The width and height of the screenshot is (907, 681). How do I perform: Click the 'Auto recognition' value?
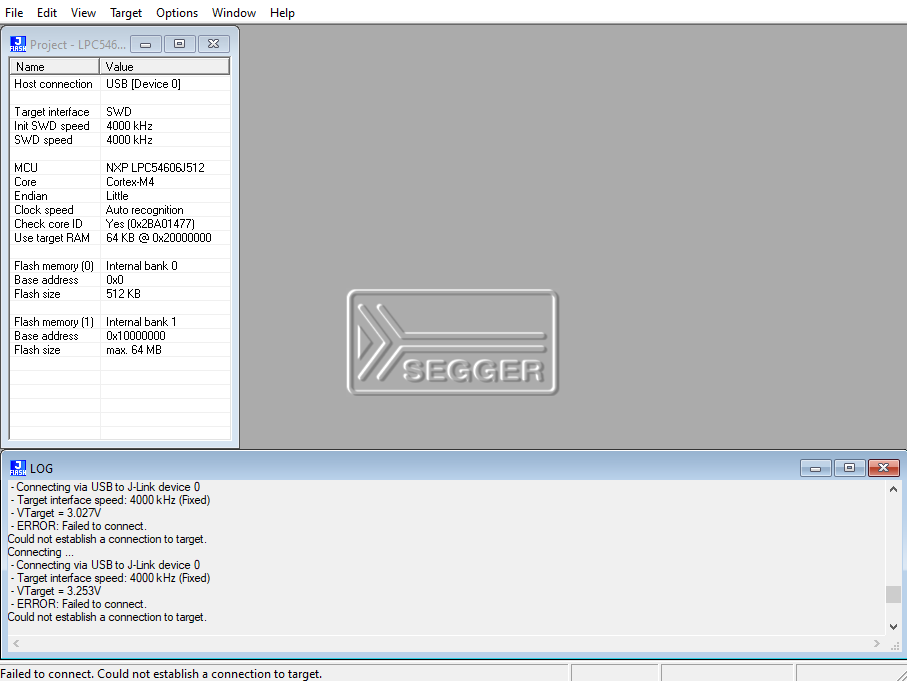click(145, 209)
